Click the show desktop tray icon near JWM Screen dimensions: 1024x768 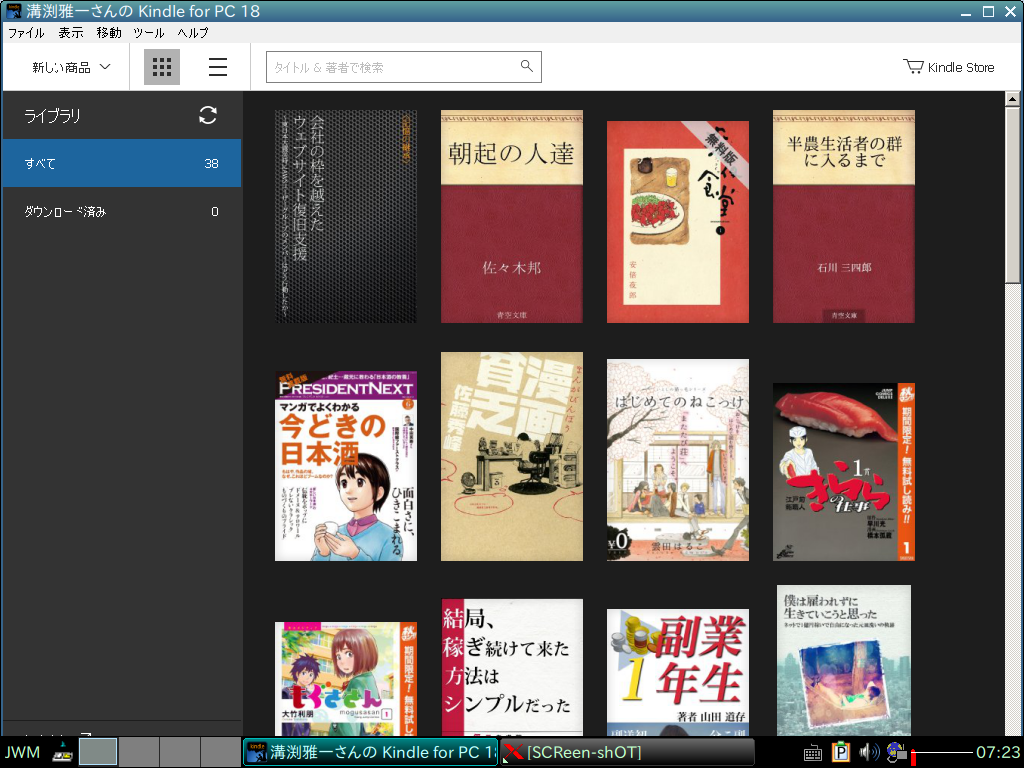pos(63,752)
